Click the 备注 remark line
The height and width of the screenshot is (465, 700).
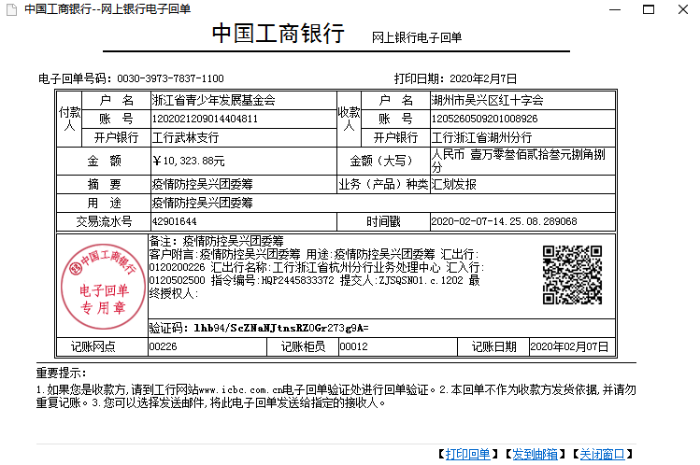tap(216, 241)
